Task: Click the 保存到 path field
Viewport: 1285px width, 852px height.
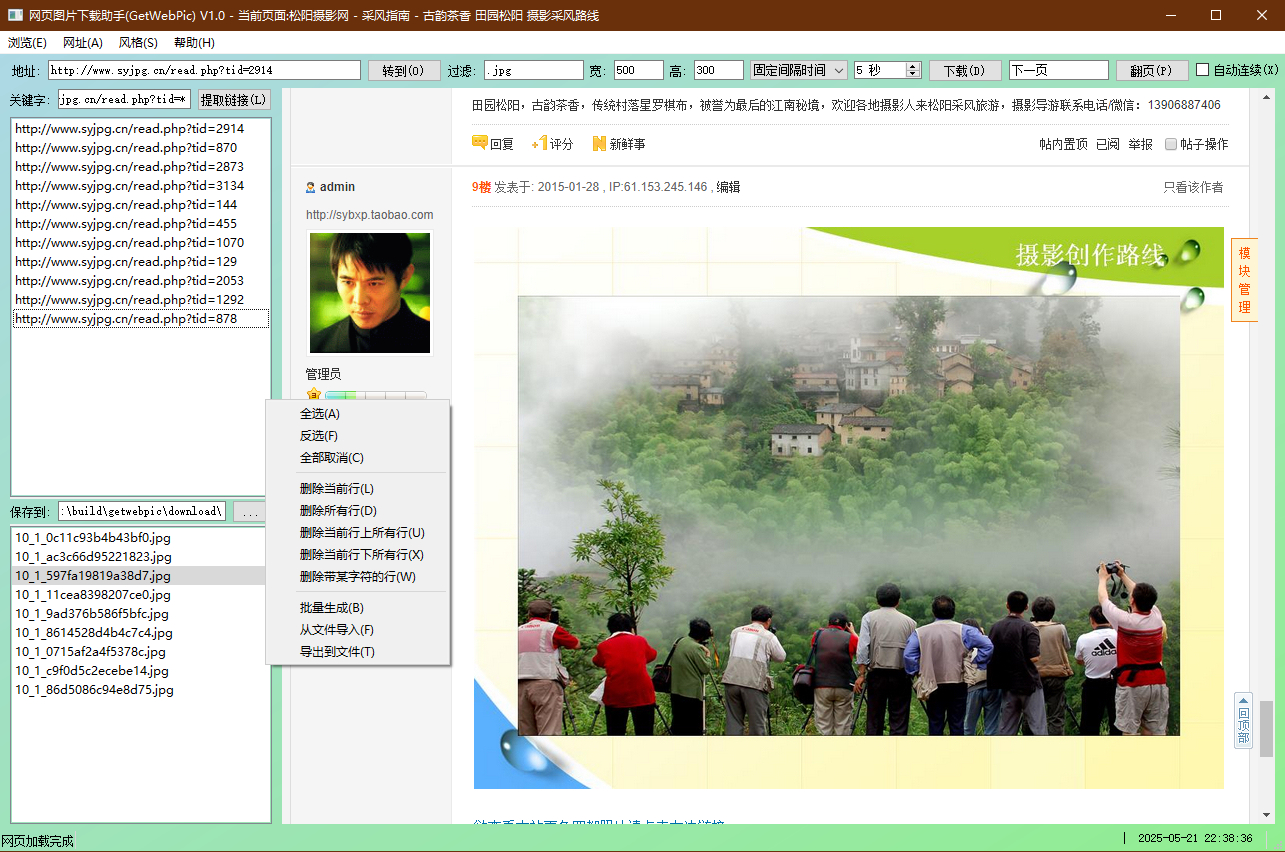Action: pyautogui.click(x=142, y=511)
